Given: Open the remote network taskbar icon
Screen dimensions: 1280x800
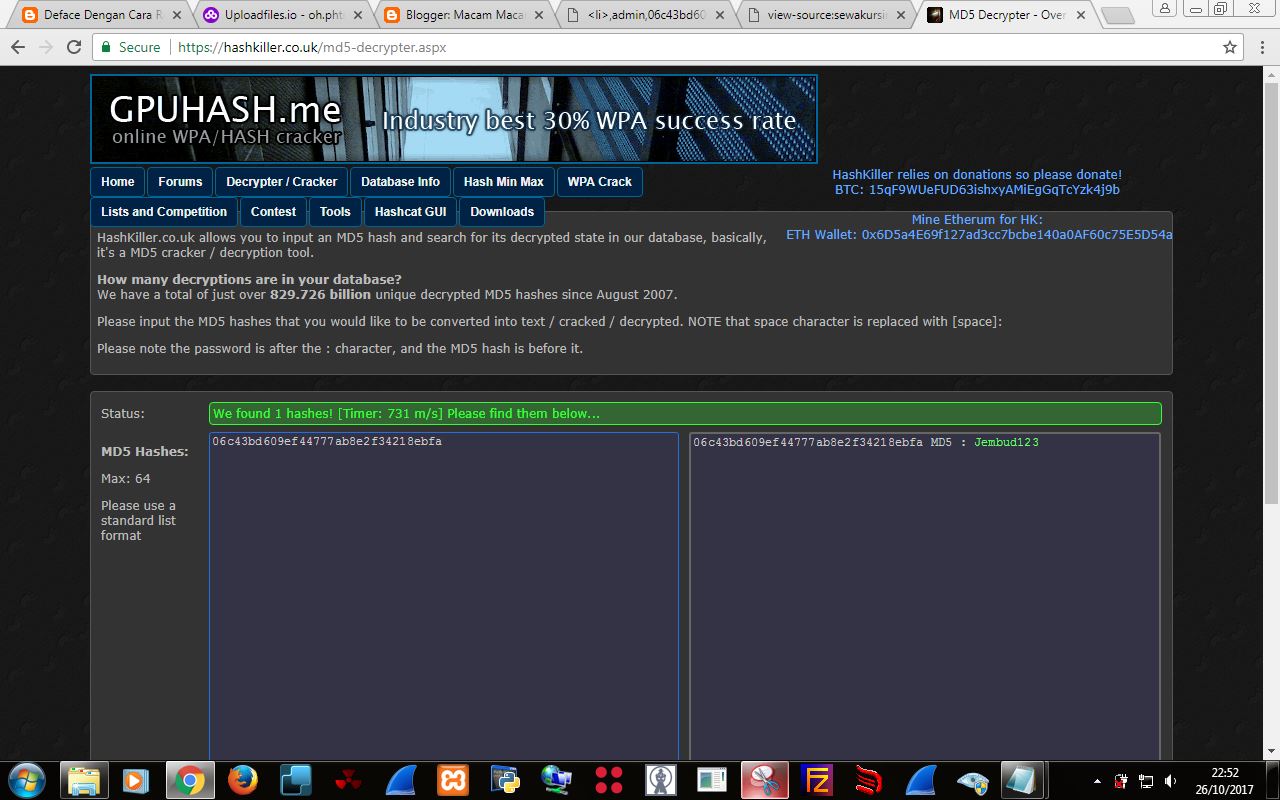Looking at the screenshot, I should coord(556,780).
